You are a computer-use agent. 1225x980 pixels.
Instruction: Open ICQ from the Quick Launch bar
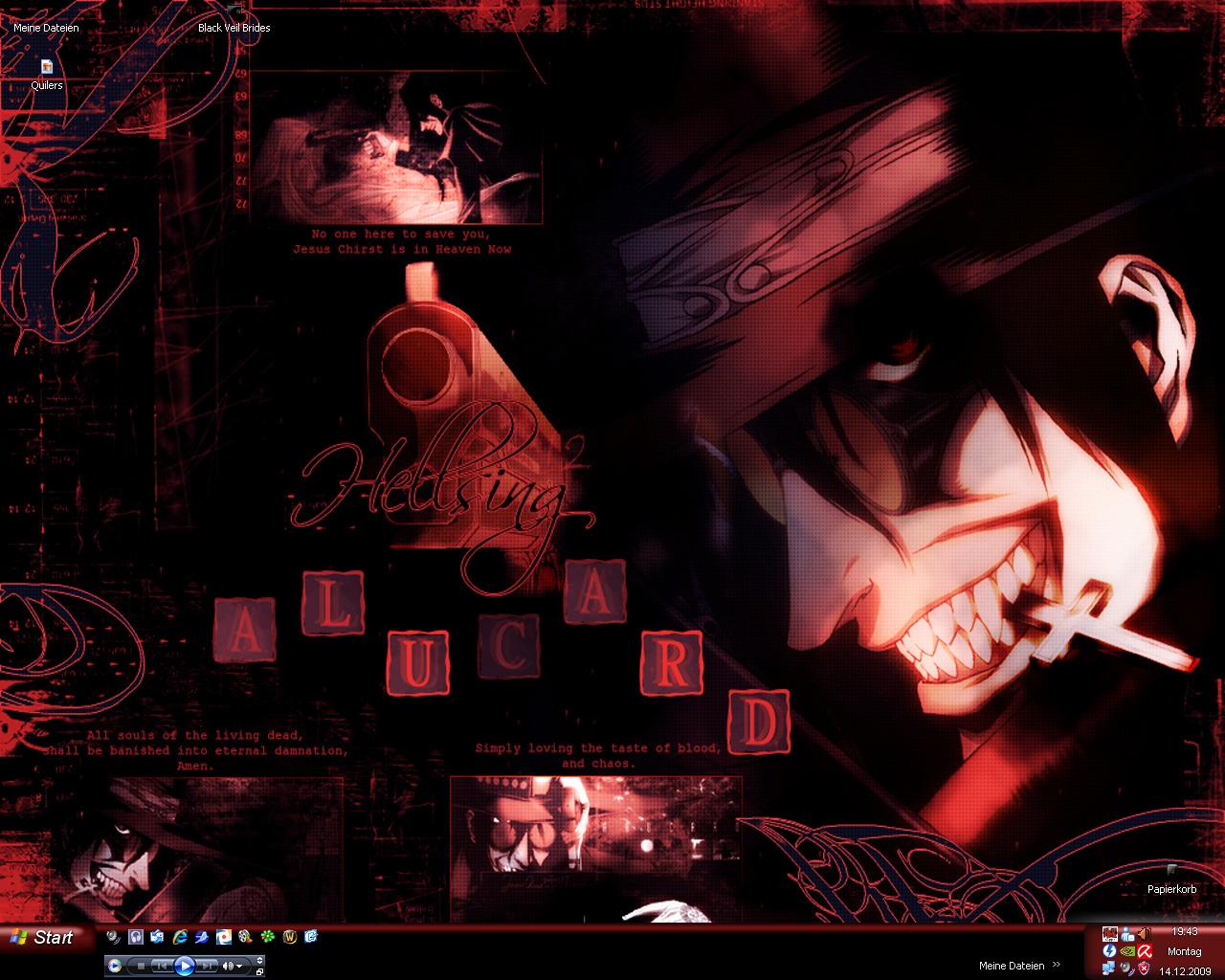(x=268, y=937)
